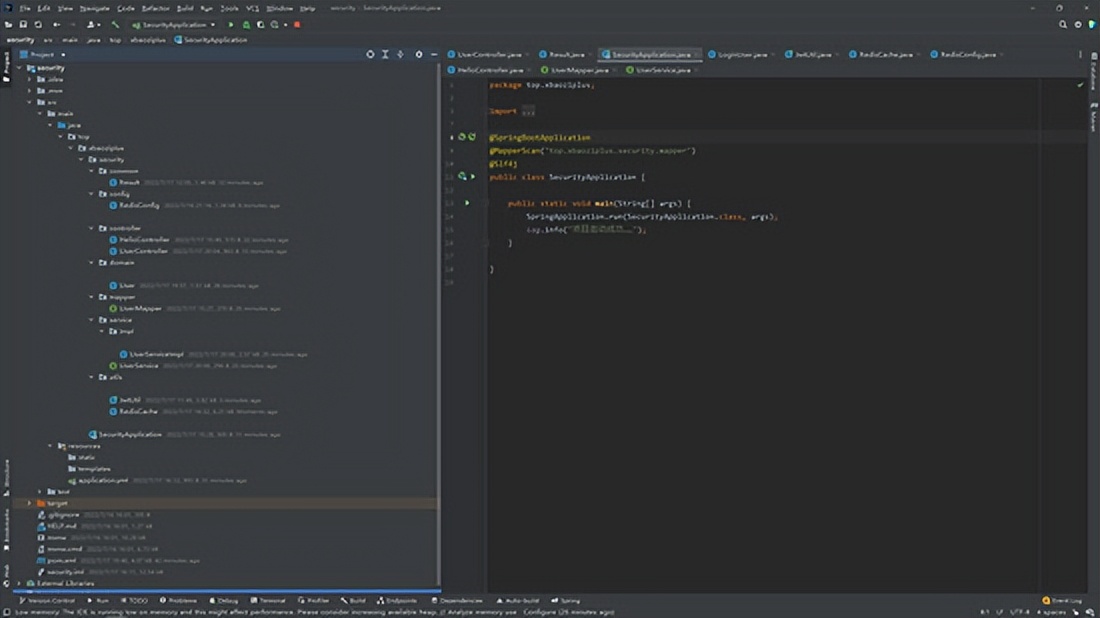Click the Debug bug icon in toolbar
Screen dimensions: 1100x618
click(x=246, y=24)
